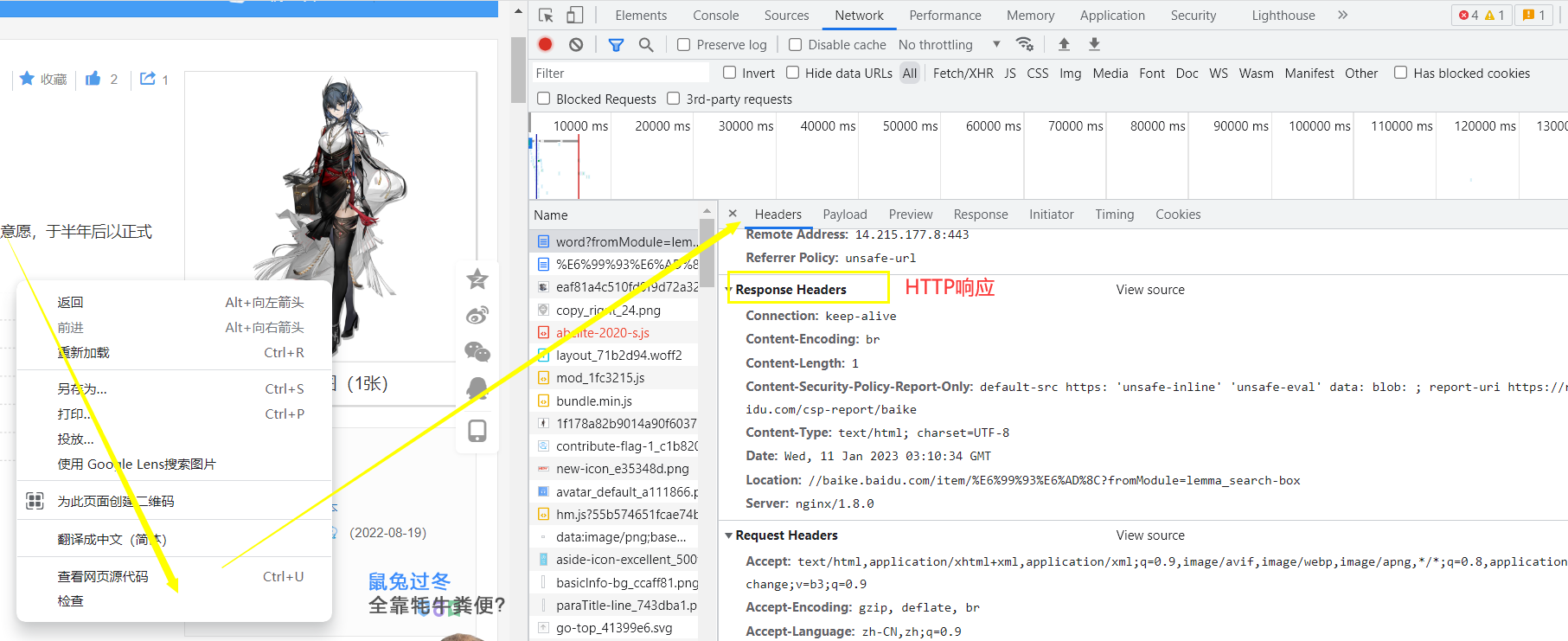Enable Preserve log checkbox
This screenshot has width=1568, height=641.
(x=683, y=44)
